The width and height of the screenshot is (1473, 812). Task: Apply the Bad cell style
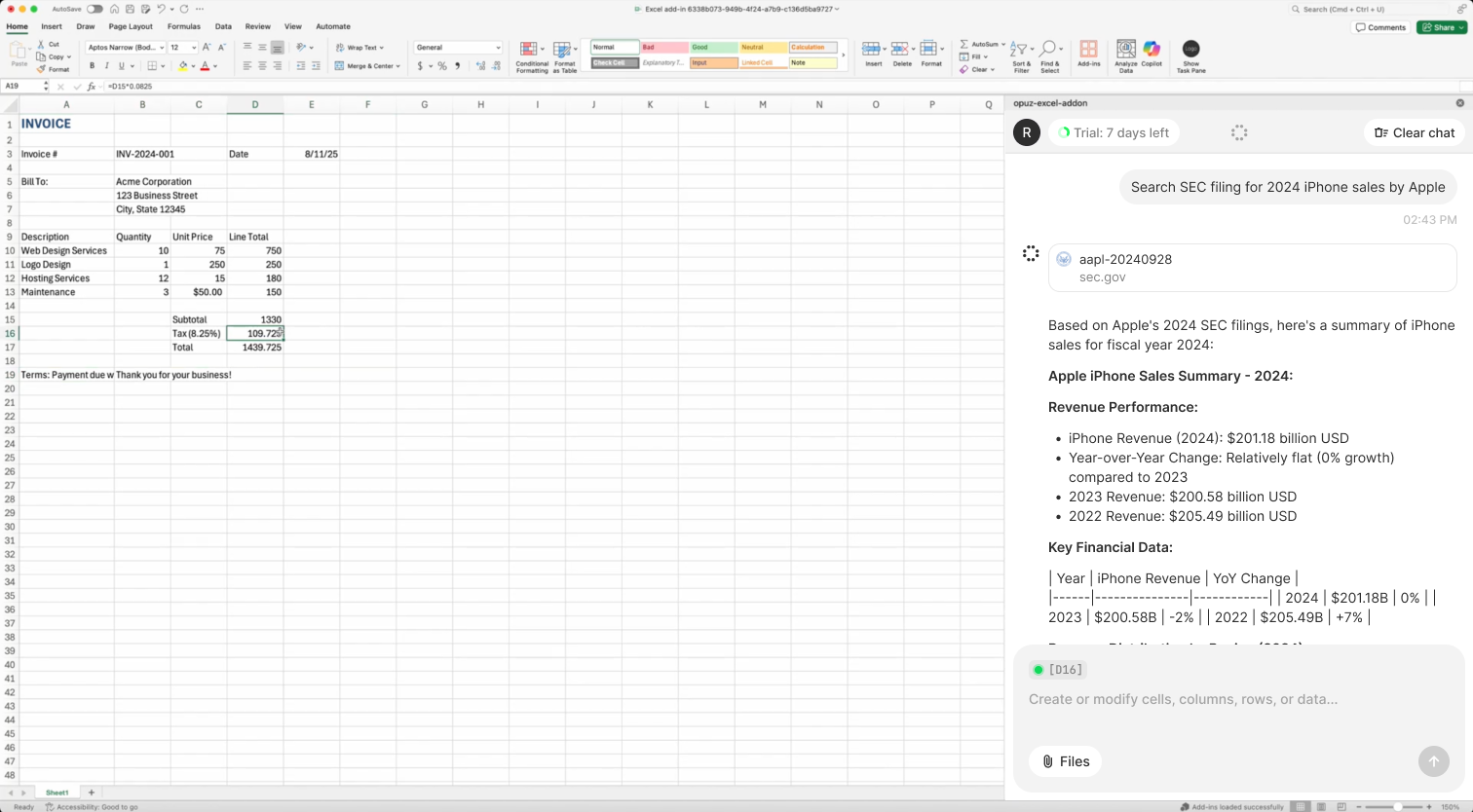(663, 47)
